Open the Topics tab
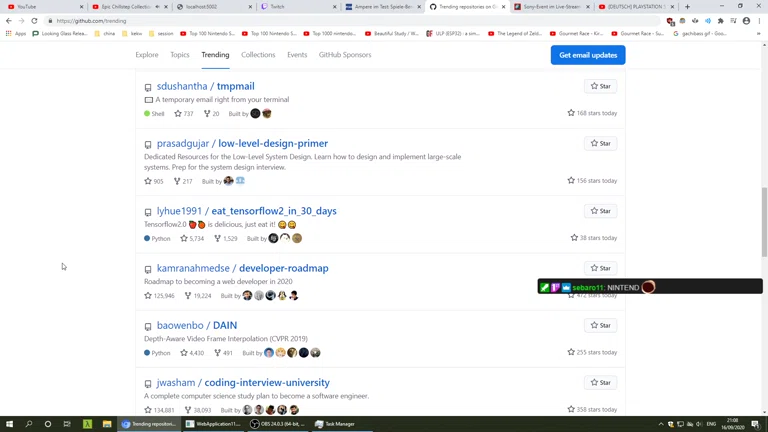Screen dimensions: 768x432 180,55
